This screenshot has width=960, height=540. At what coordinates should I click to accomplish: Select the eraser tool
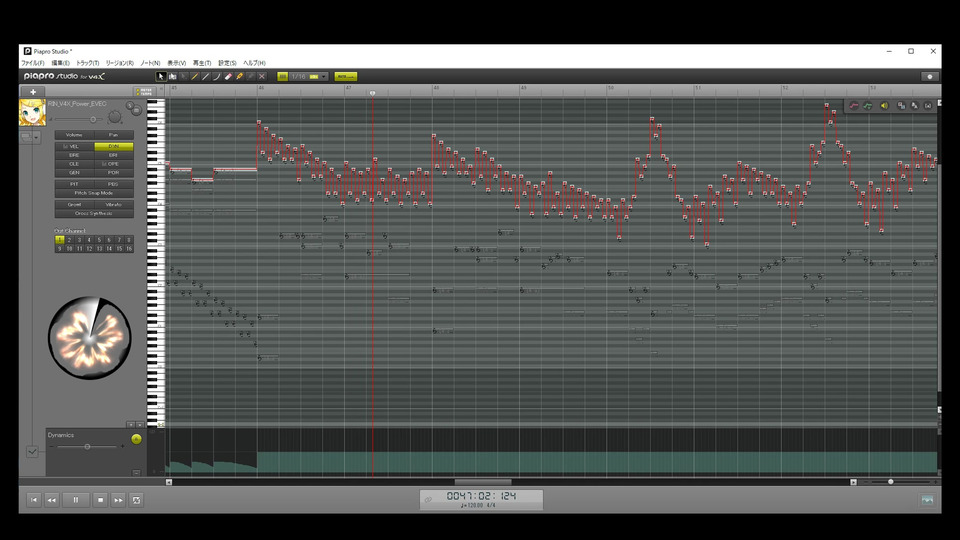(228, 77)
